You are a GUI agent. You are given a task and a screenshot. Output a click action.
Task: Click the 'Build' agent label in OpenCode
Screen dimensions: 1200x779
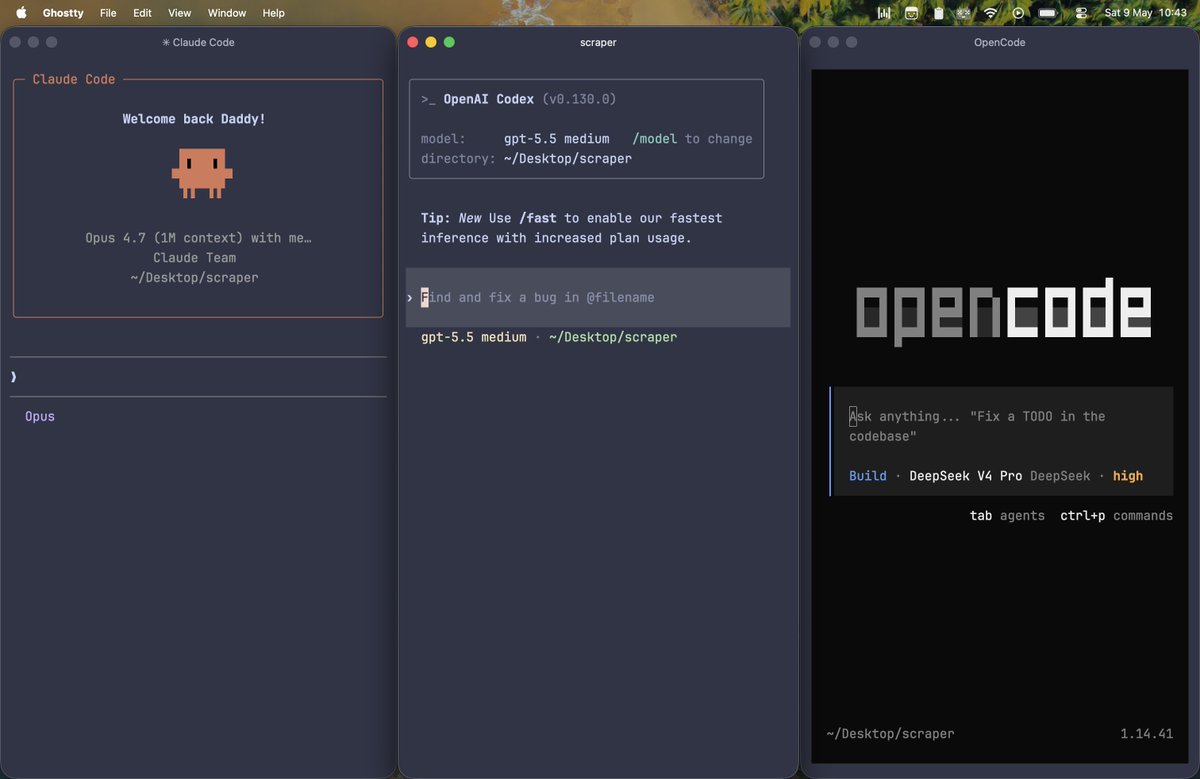pos(868,476)
